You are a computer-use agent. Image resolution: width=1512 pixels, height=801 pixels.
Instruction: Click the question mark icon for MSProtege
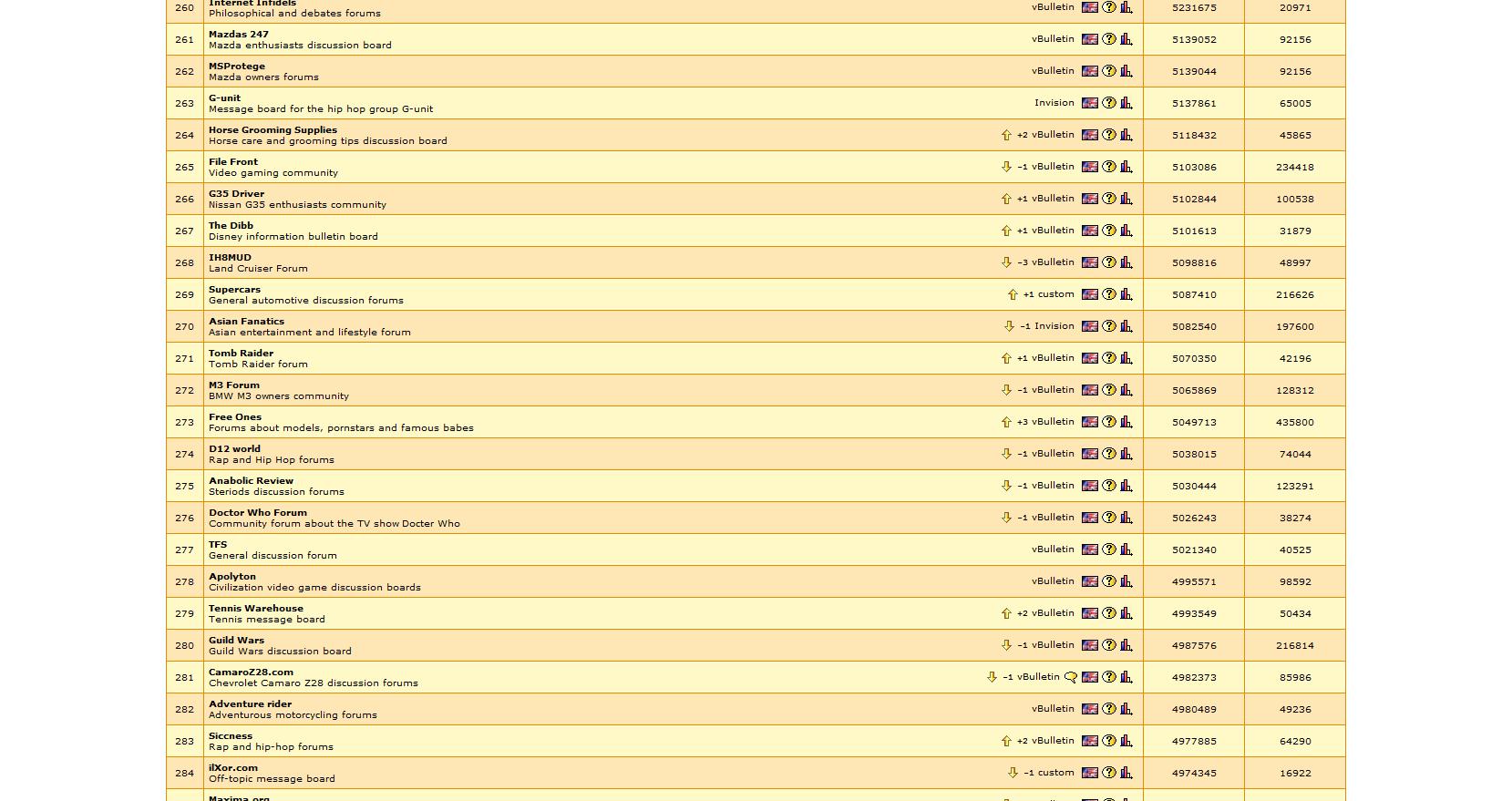1108,71
